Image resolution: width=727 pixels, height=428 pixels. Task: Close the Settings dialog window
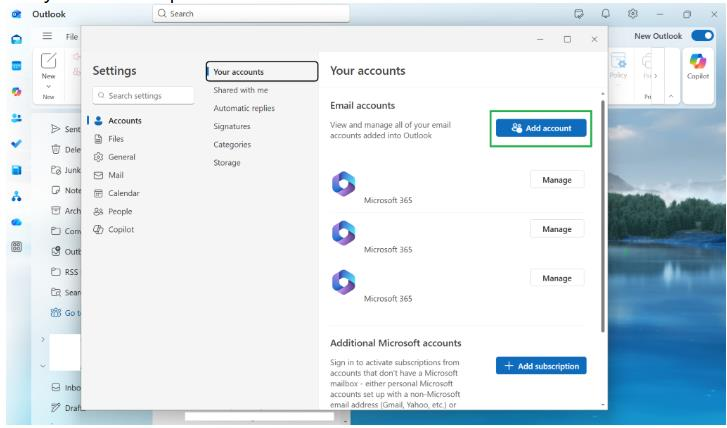pos(594,39)
